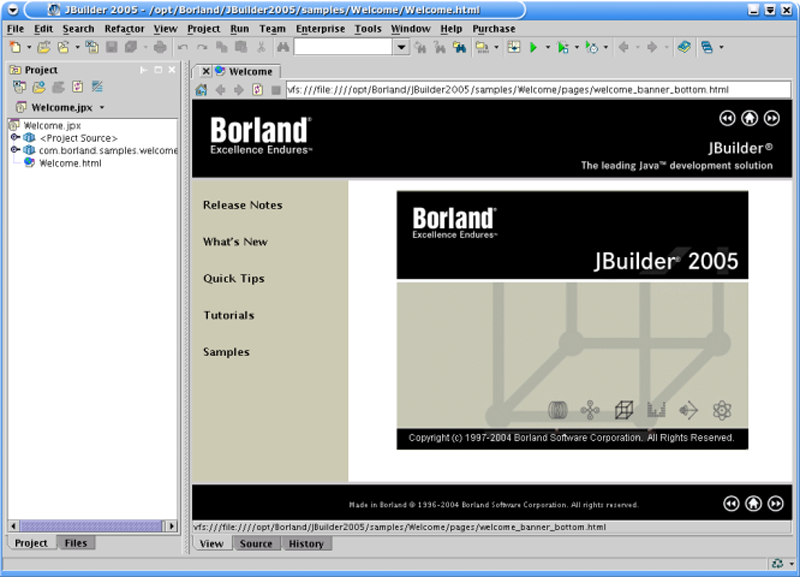
Task: Open the Release Notes link
Action: pos(242,205)
